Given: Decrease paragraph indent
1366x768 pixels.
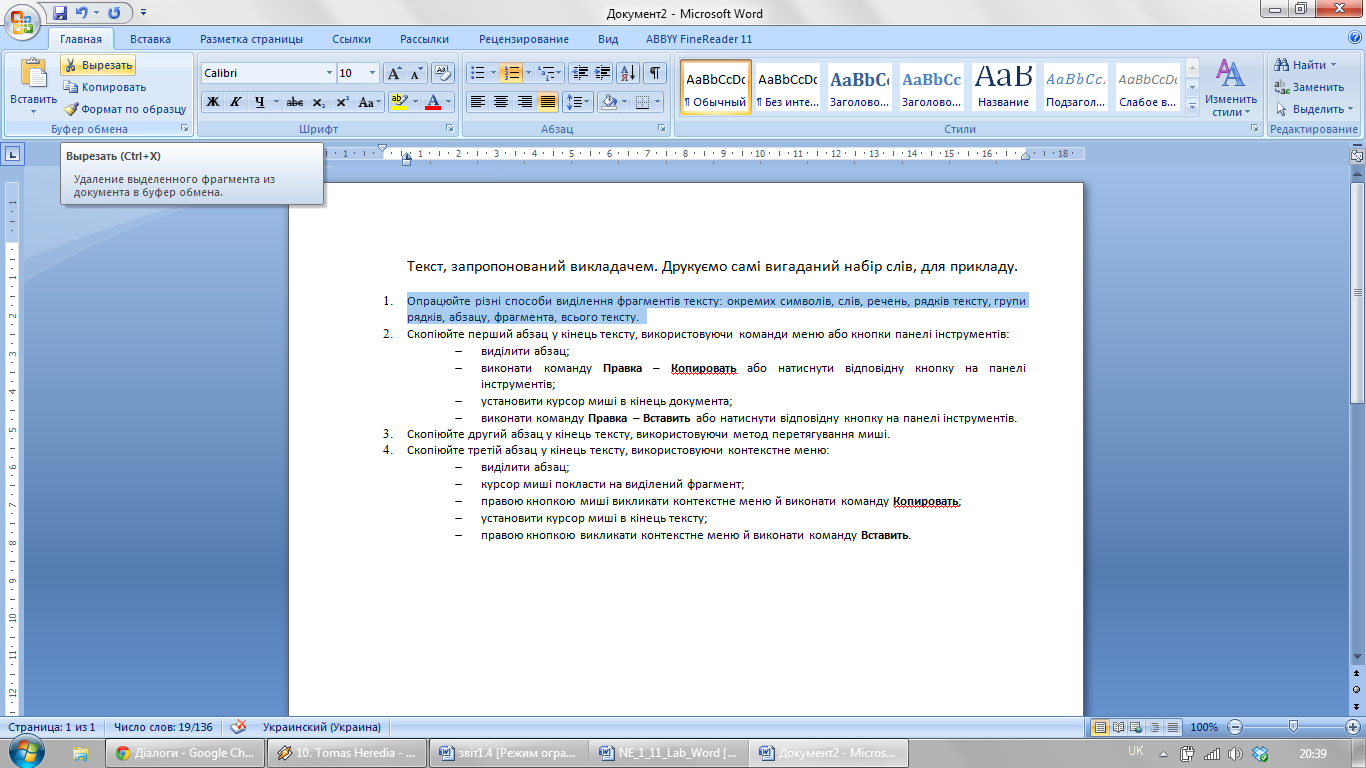Looking at the screenshot, I should 579,73.
